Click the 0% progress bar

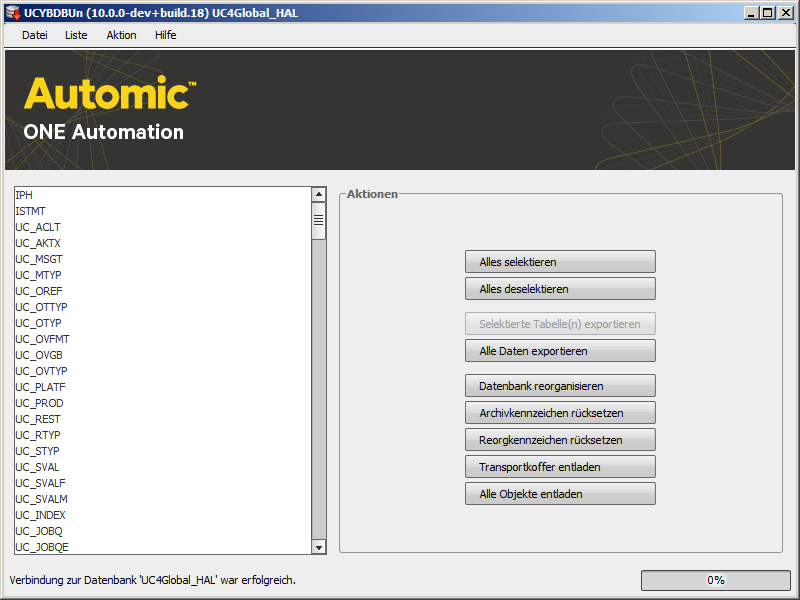tap(715, 580)
